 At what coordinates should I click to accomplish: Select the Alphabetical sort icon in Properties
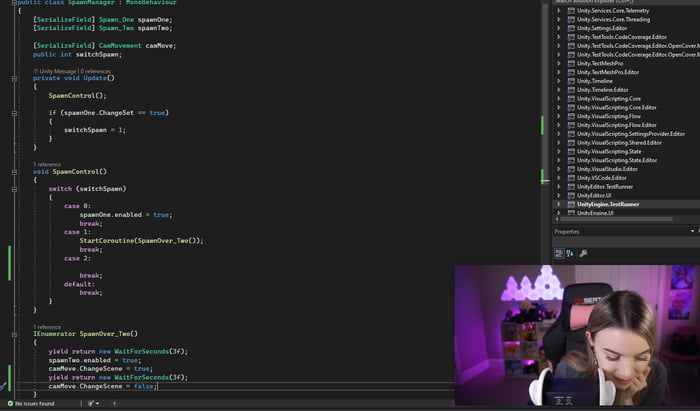(570, 253)
